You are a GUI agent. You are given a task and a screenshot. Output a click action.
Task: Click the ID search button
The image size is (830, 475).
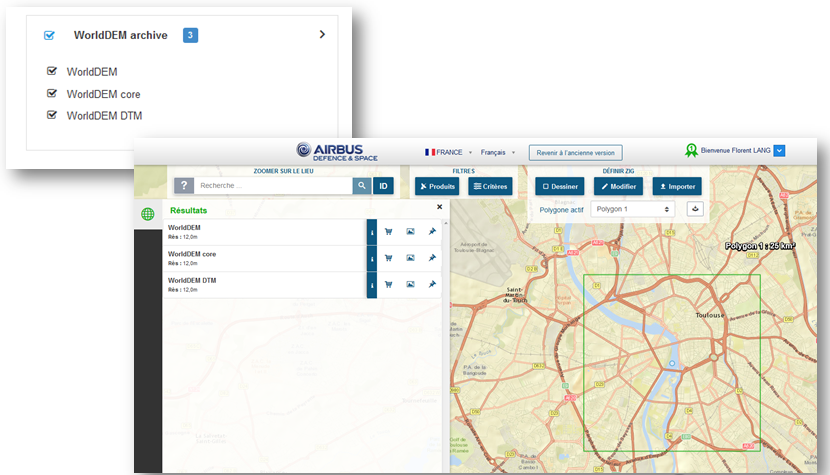(383, 186)
